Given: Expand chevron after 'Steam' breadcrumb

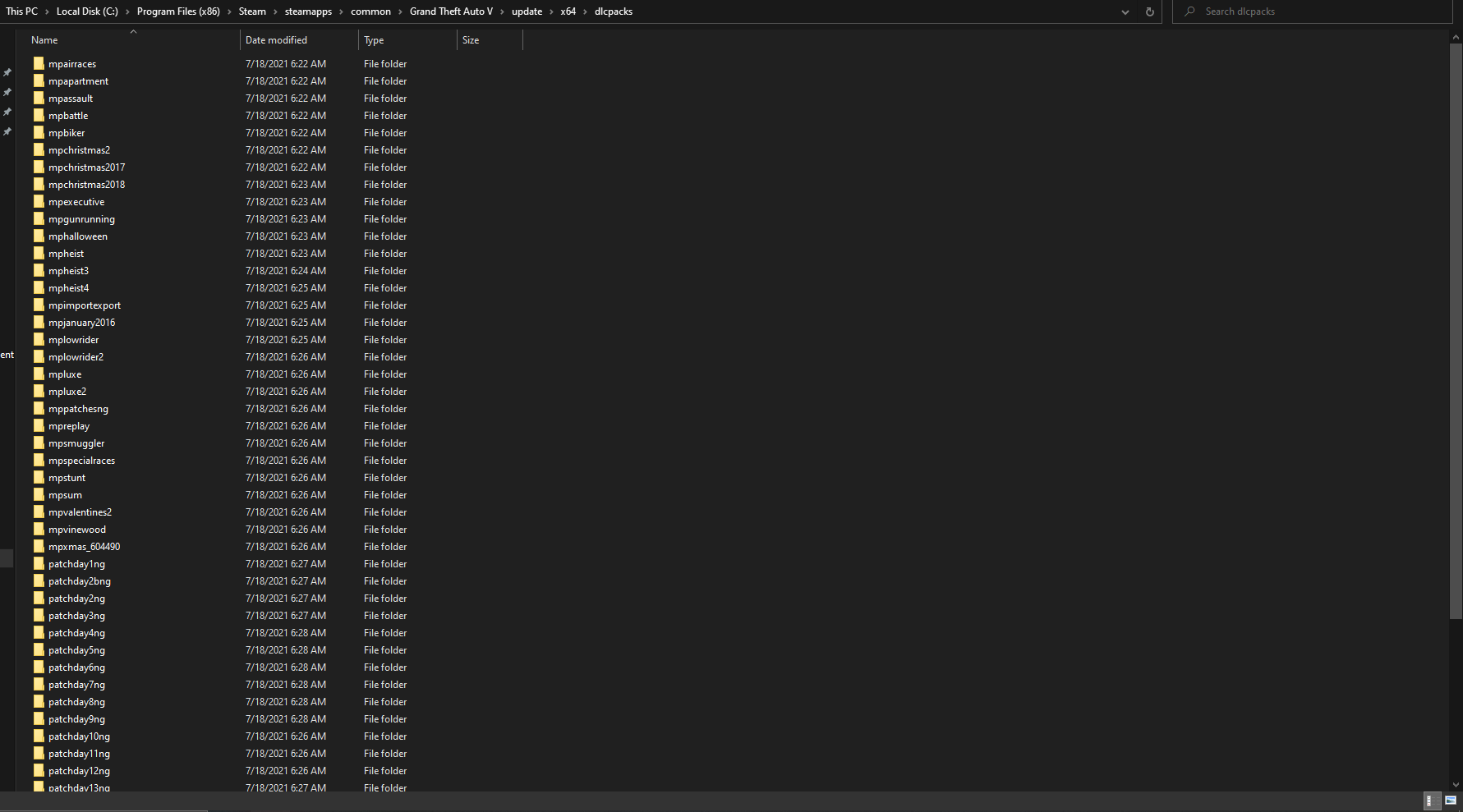Looking at the screenshot, I should point(275,11).
